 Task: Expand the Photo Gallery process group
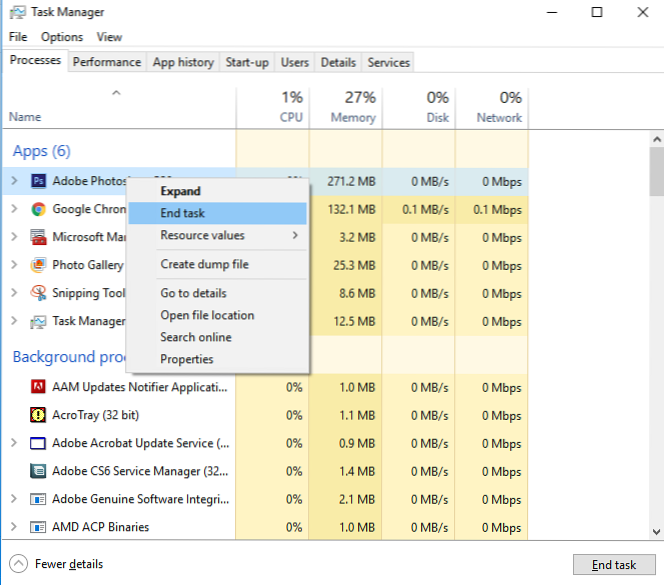click(14, 265)
